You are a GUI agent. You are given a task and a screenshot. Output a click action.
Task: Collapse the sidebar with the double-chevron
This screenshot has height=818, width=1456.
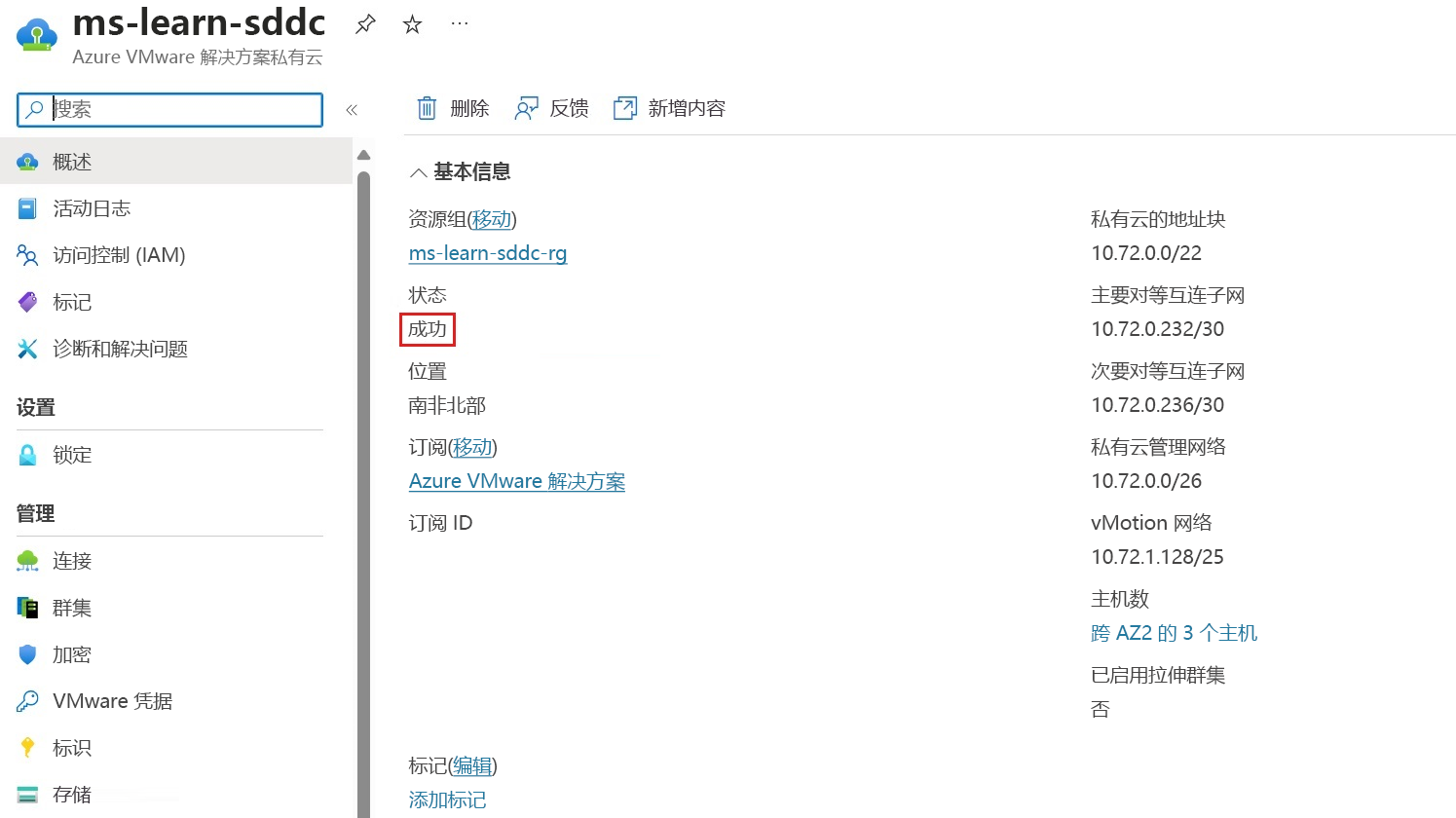352,110
